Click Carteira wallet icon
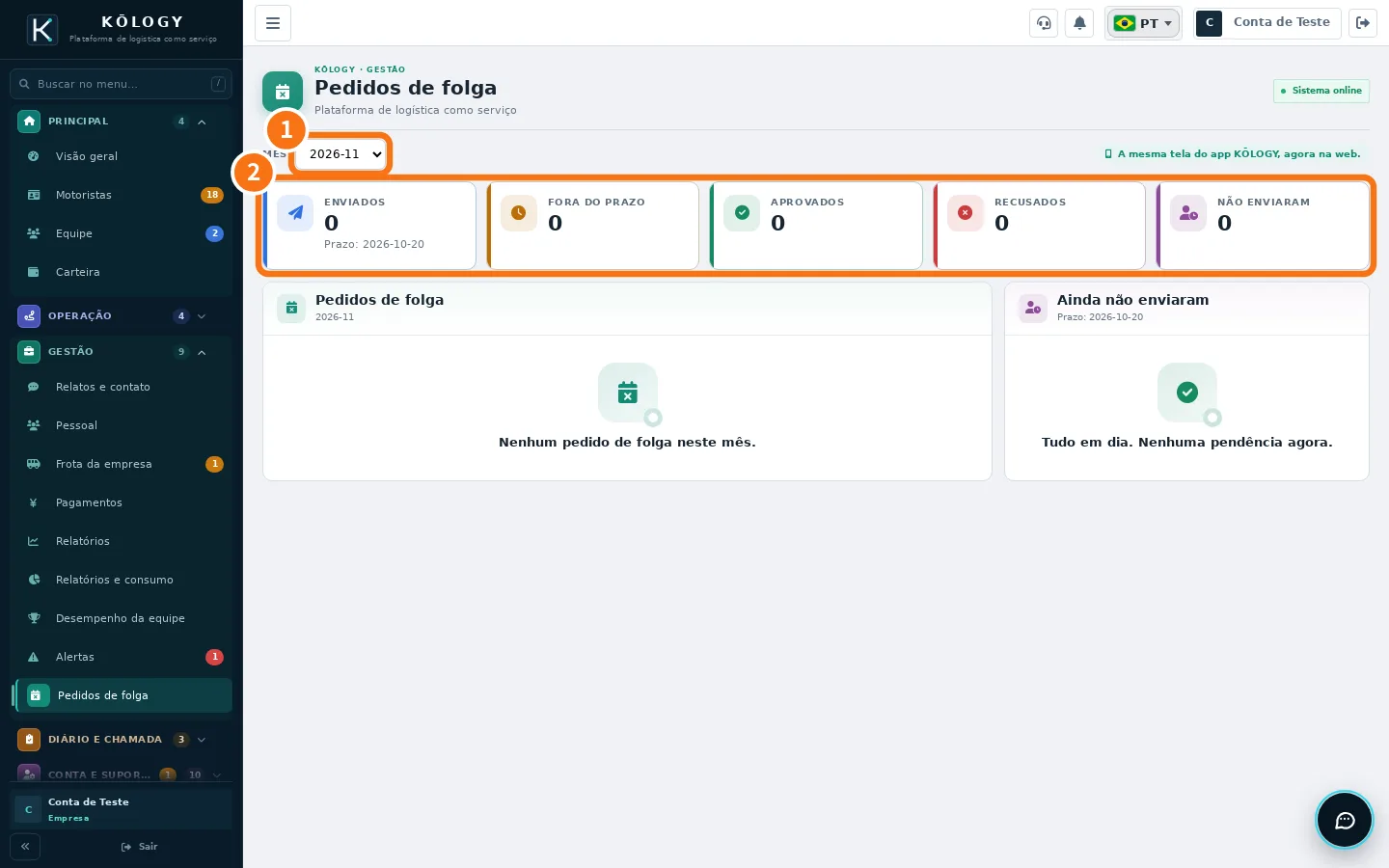This screenshot has width=1389, height=868. point(34,272)
